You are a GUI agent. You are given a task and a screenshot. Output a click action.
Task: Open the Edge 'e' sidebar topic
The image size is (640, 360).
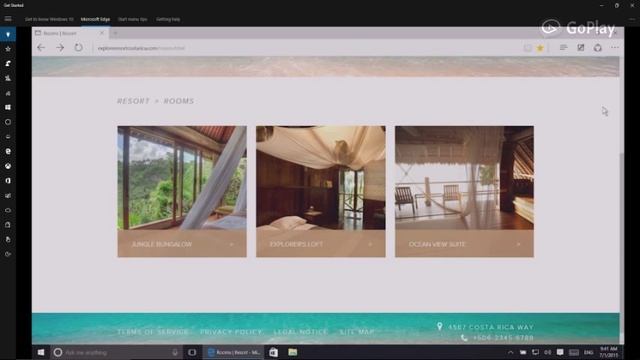coord(8,151)
